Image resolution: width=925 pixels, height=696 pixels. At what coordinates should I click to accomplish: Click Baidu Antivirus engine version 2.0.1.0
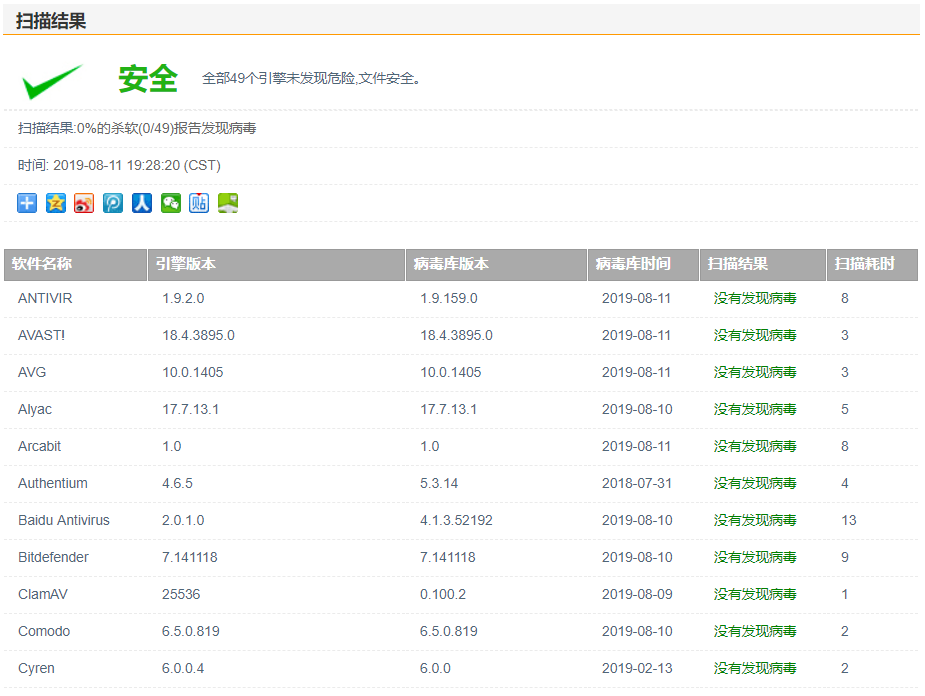[183, 521]
